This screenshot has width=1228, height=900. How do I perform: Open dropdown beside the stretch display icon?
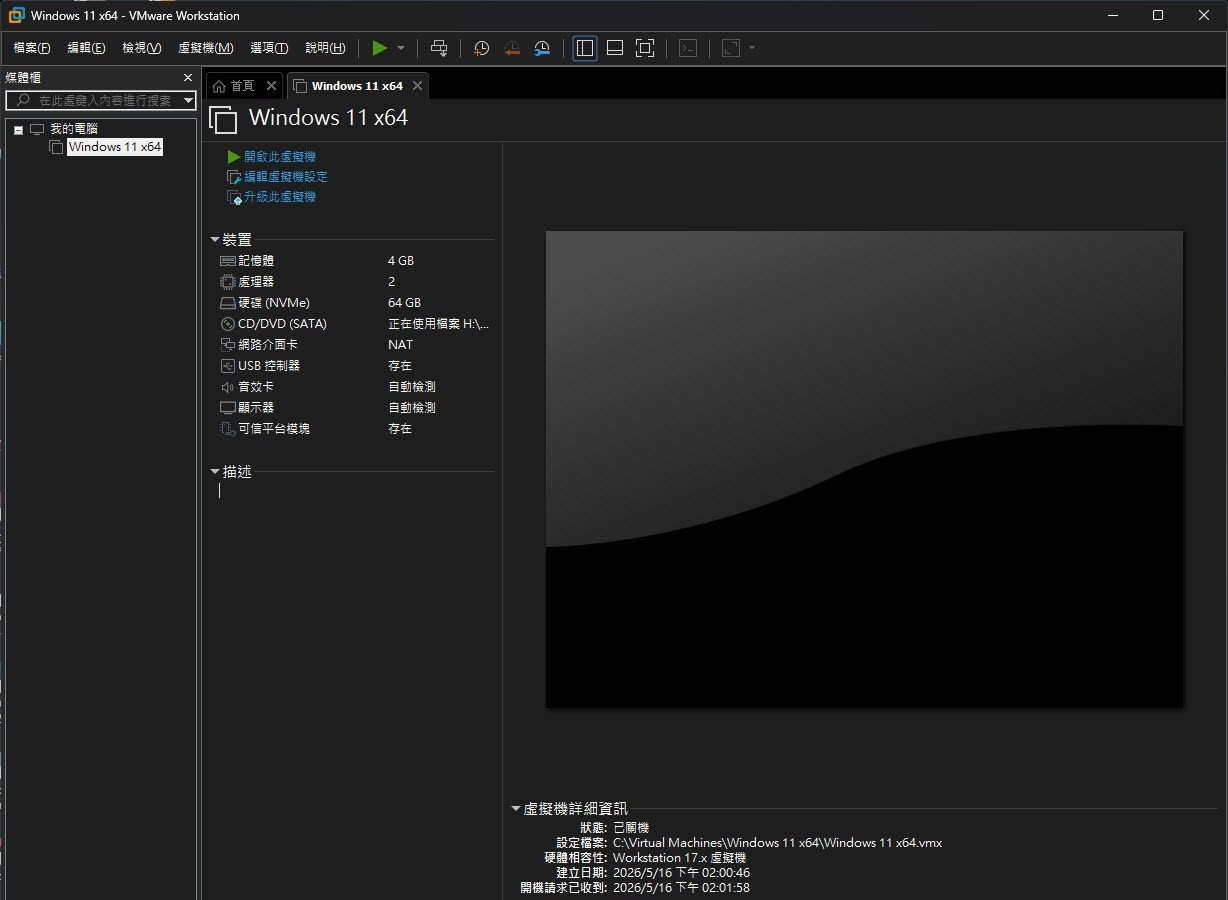pyautogui.click(x=752, y=48)
